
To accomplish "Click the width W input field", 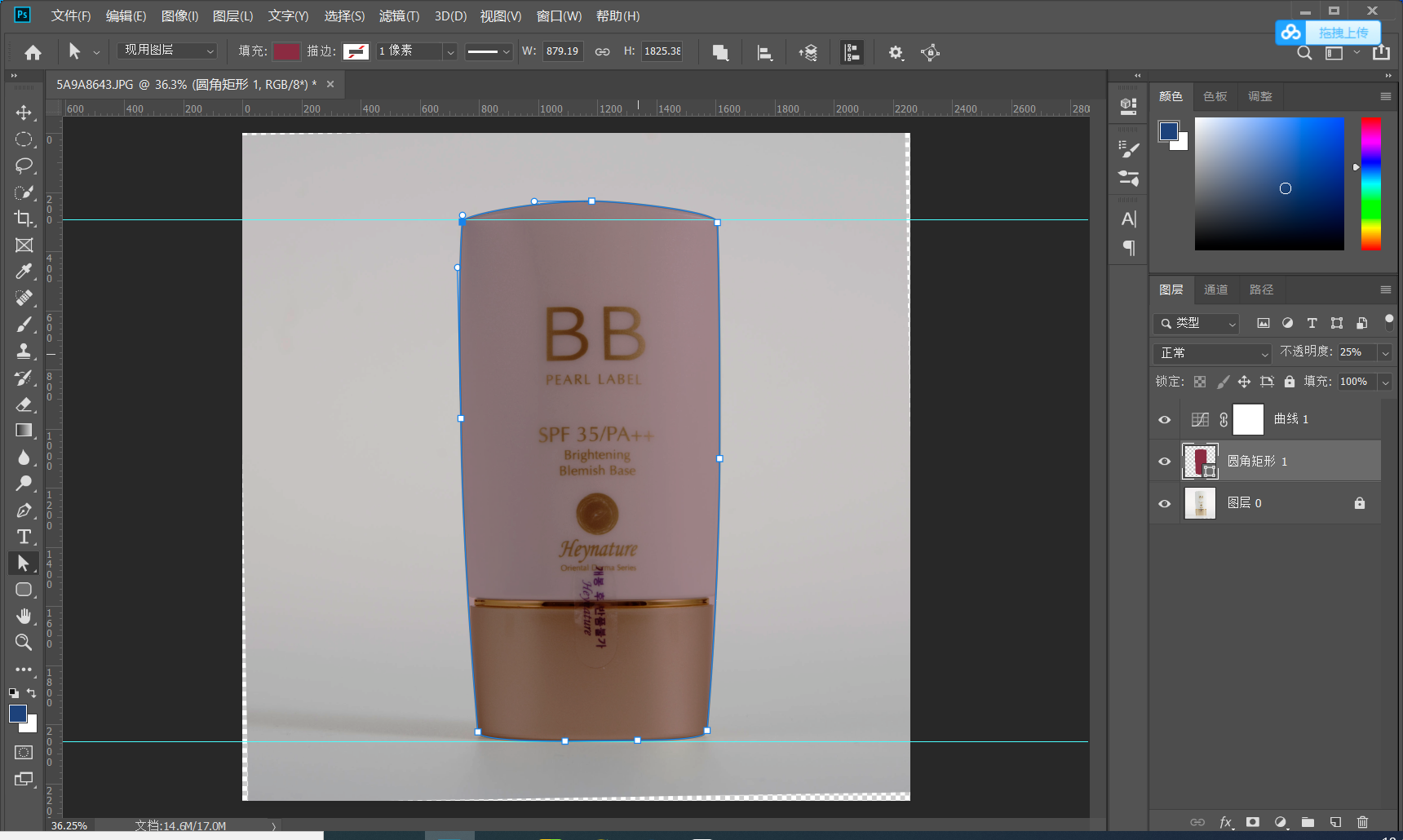I will point(563,51).
